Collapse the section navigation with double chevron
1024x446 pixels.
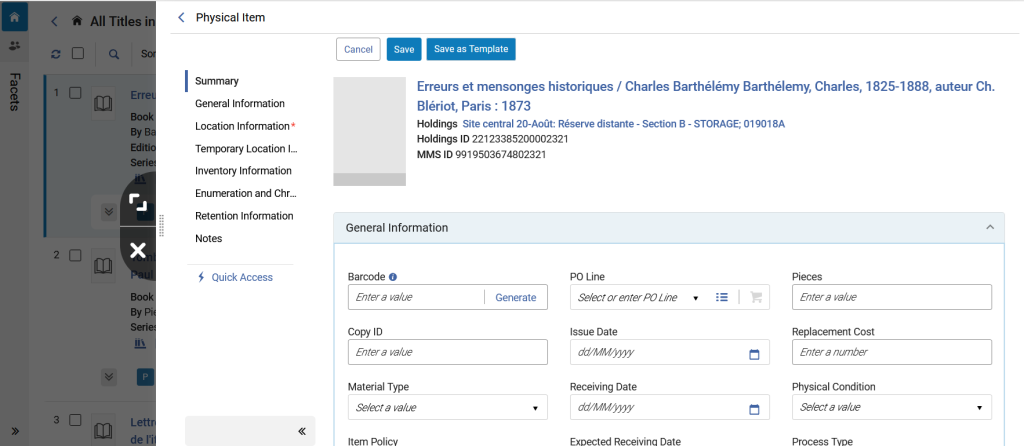(302, 431)
